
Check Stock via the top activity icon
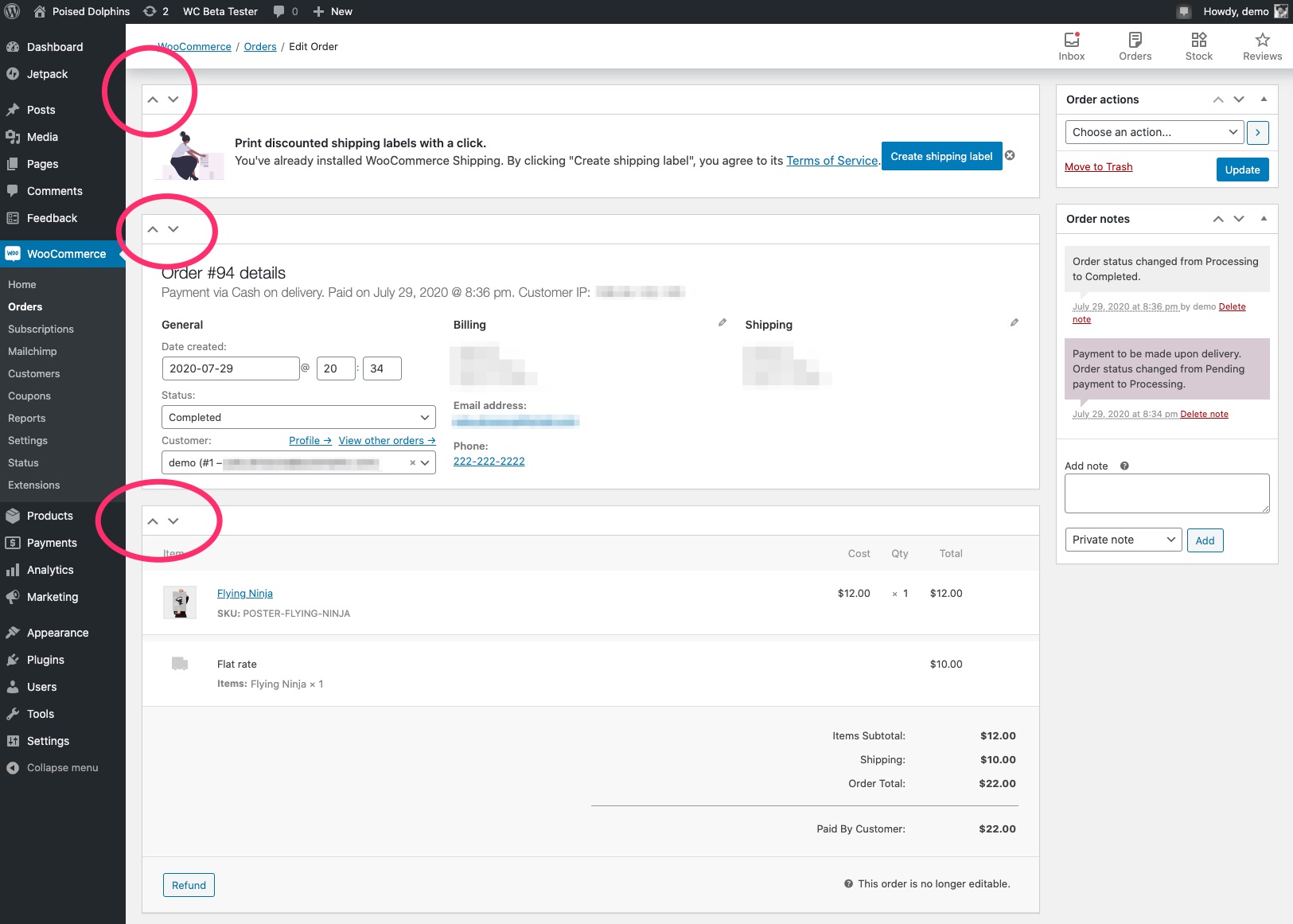click(1198, 45)
